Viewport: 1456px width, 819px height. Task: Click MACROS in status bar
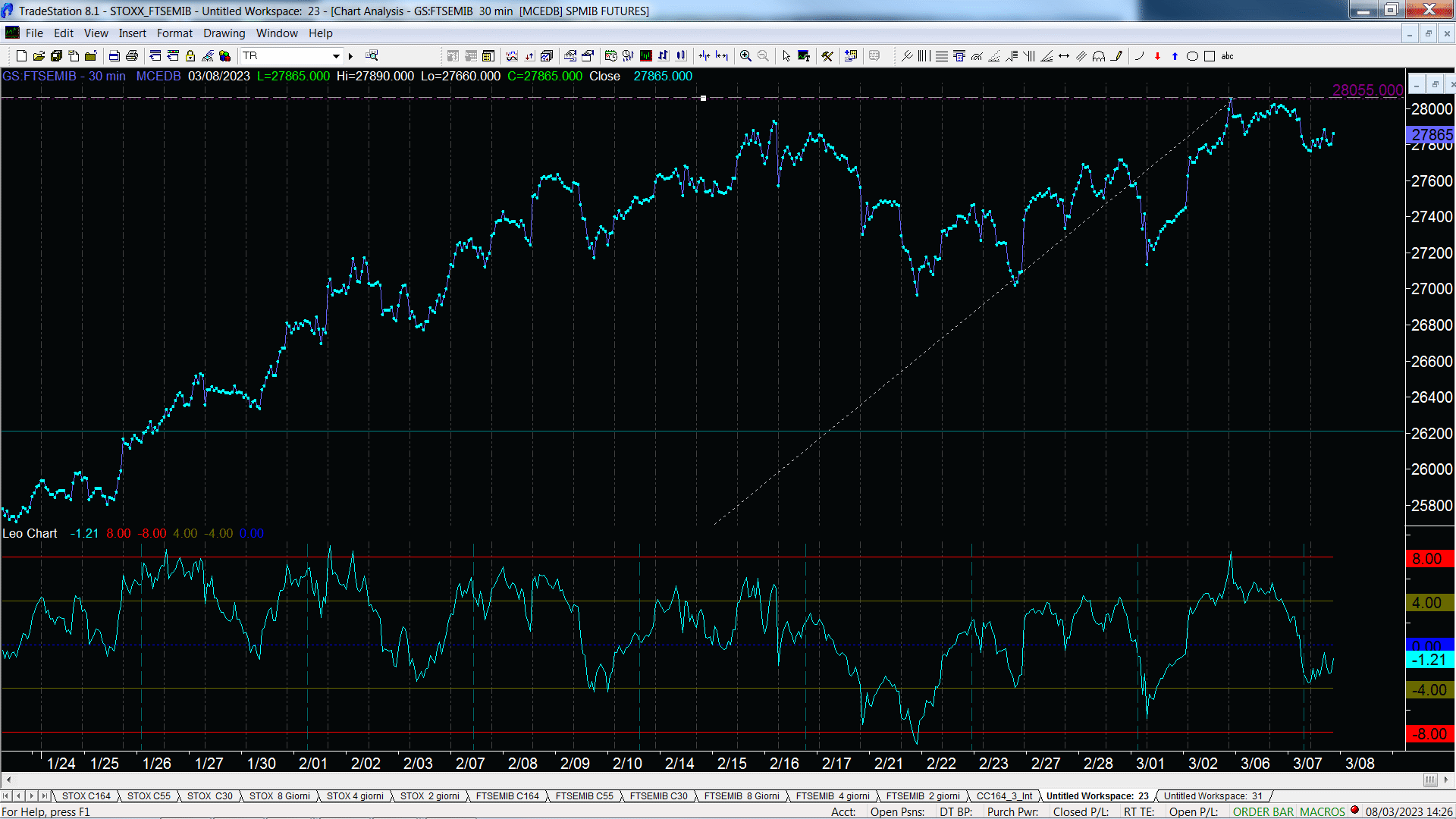pos(1322,812)
